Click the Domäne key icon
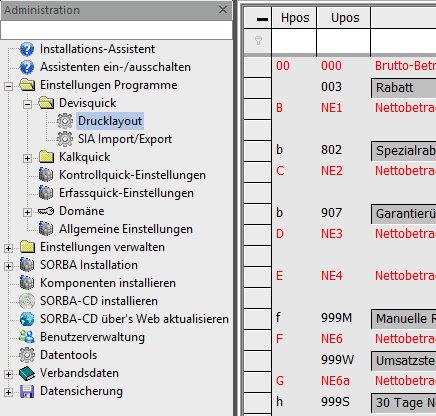The width and height of the screenshot is (436, 416). (46, 211)
